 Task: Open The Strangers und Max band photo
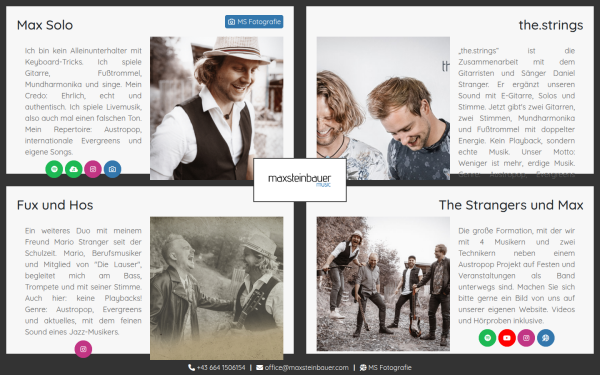[383, 284]
